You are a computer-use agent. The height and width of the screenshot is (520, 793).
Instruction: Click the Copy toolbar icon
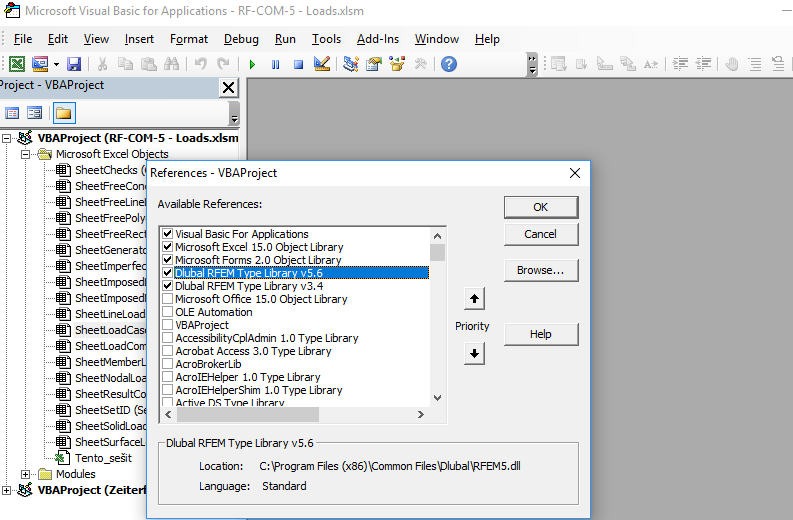tap(125, 64)
